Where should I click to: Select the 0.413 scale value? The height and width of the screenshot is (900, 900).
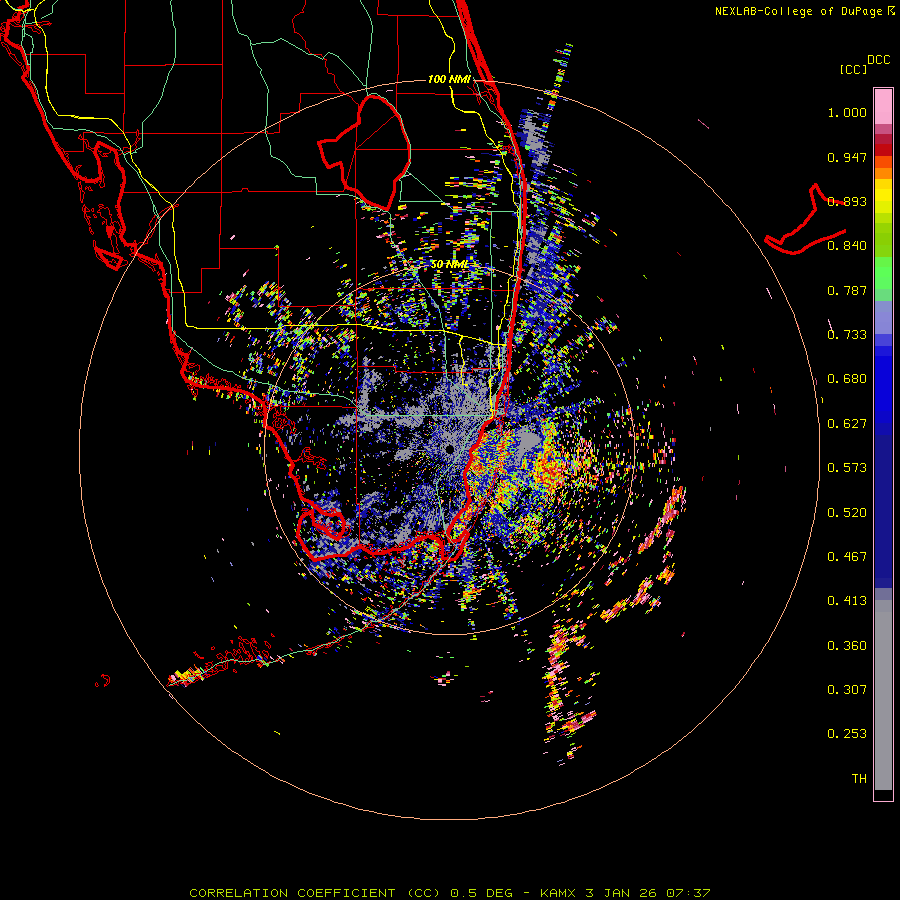pyautogui.click(x=847, y=601)
